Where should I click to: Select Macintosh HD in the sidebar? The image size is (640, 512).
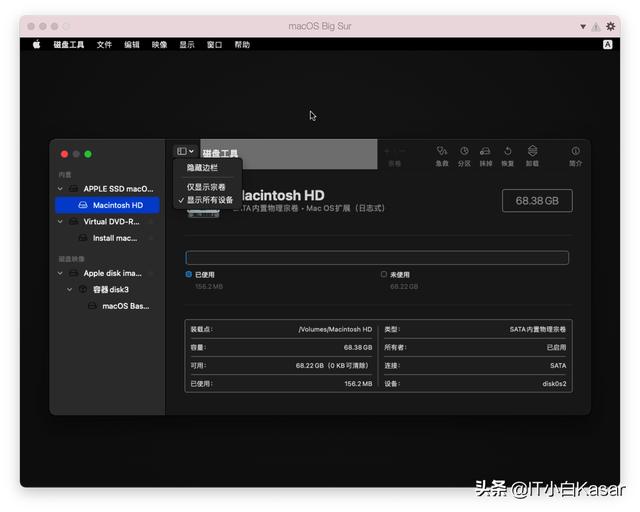[x=107, y=205]
